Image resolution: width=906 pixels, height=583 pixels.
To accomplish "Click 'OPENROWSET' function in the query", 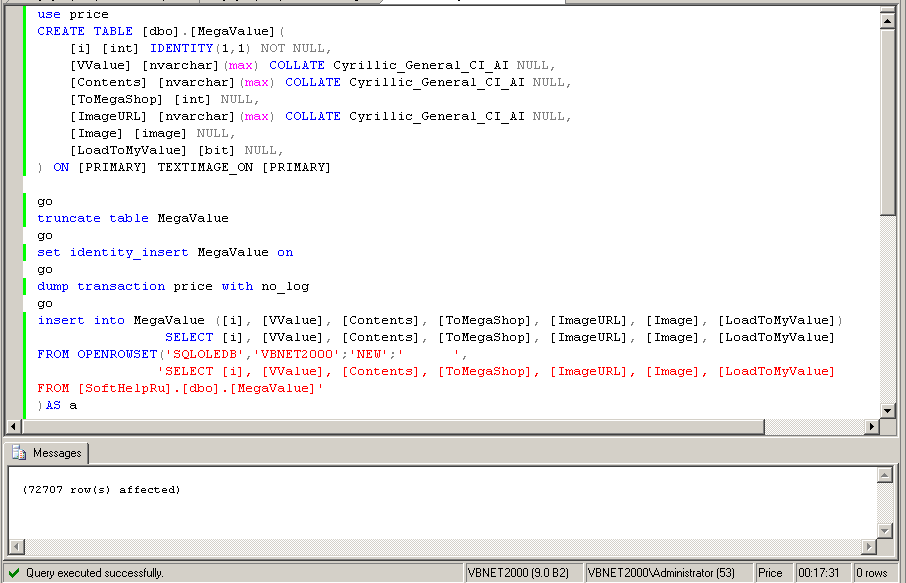I will tap(117, 354).
